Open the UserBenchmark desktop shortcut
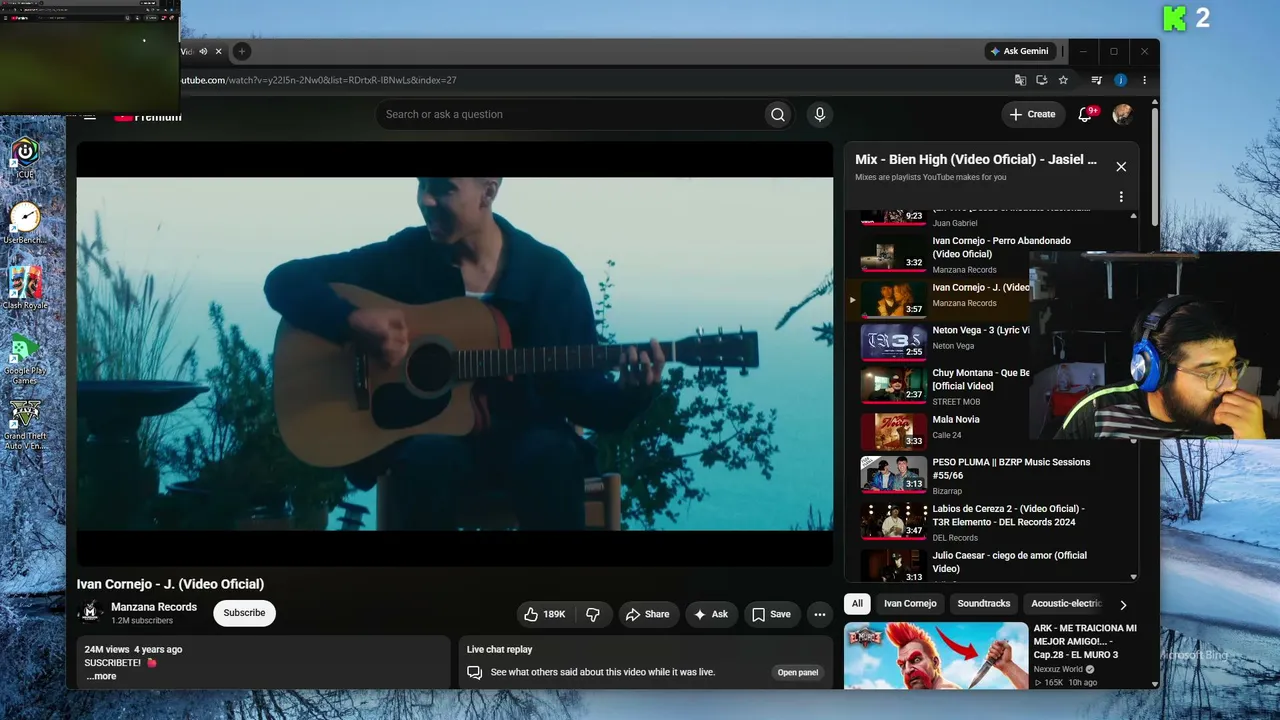 click(25, 223)
